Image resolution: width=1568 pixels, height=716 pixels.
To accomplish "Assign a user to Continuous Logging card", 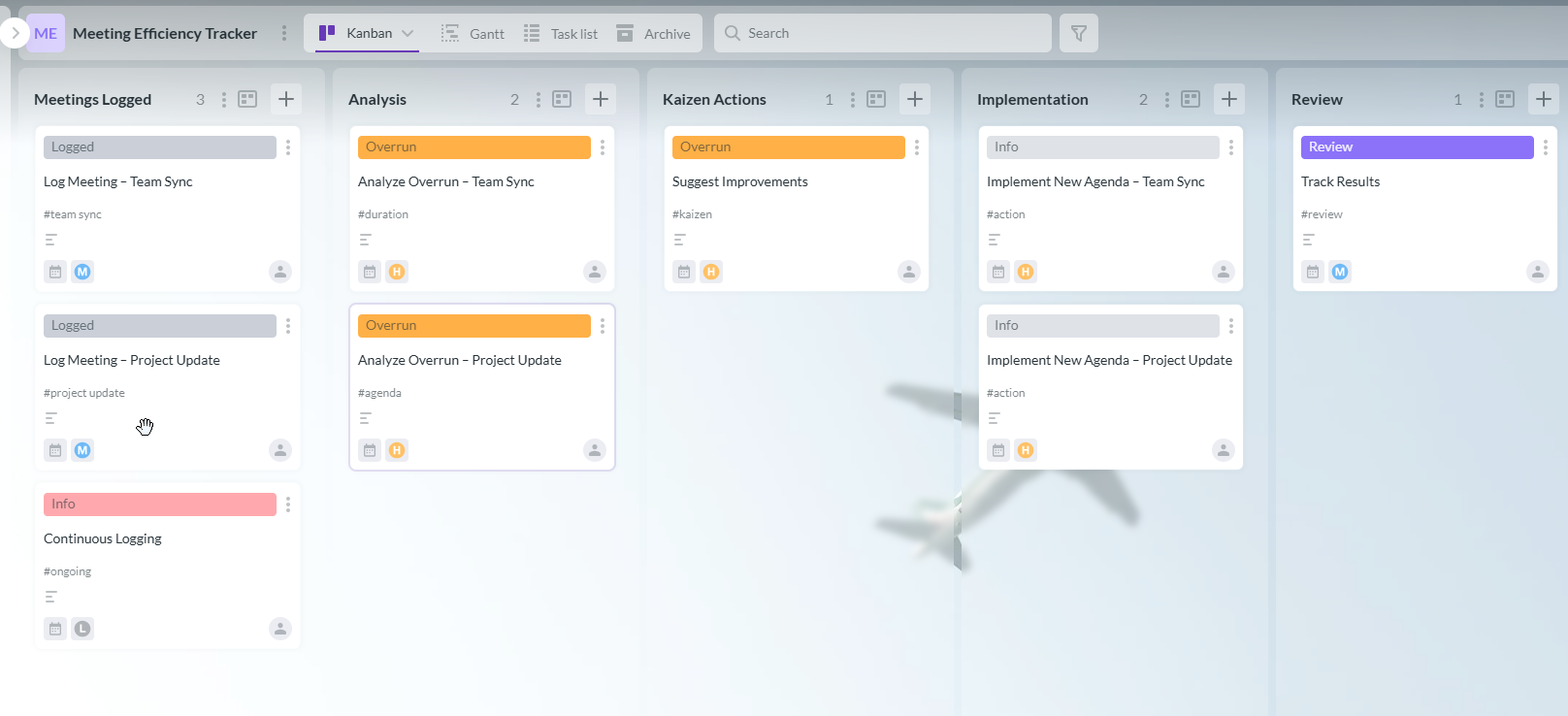I will 280,629.
